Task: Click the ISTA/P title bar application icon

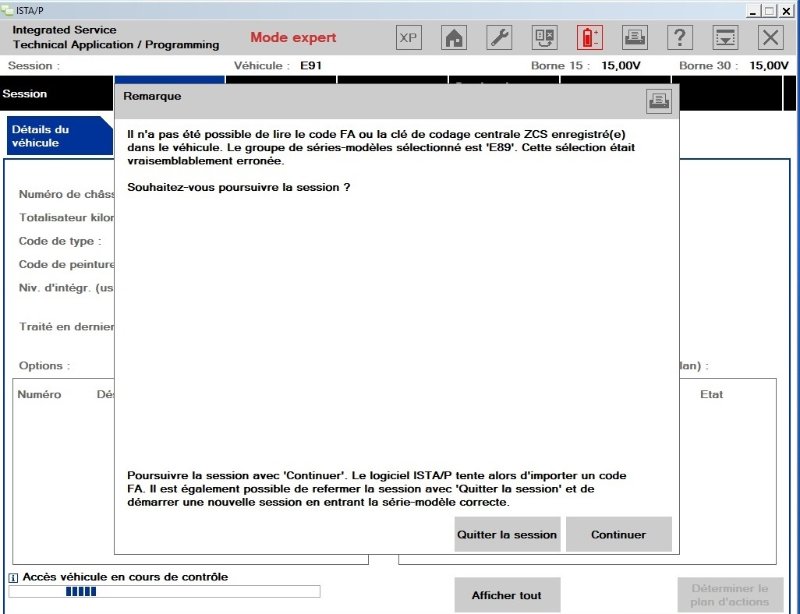Action: pyautogui.click(x=7, y=10)
